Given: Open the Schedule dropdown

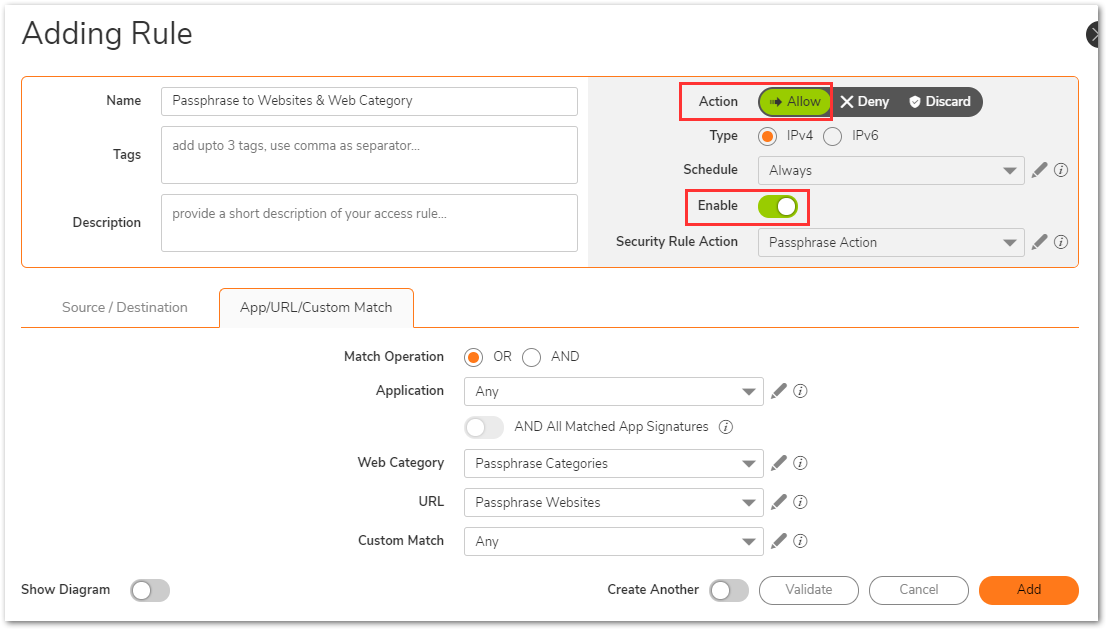Looking at the screenshot, I should (x=890, y=171).
